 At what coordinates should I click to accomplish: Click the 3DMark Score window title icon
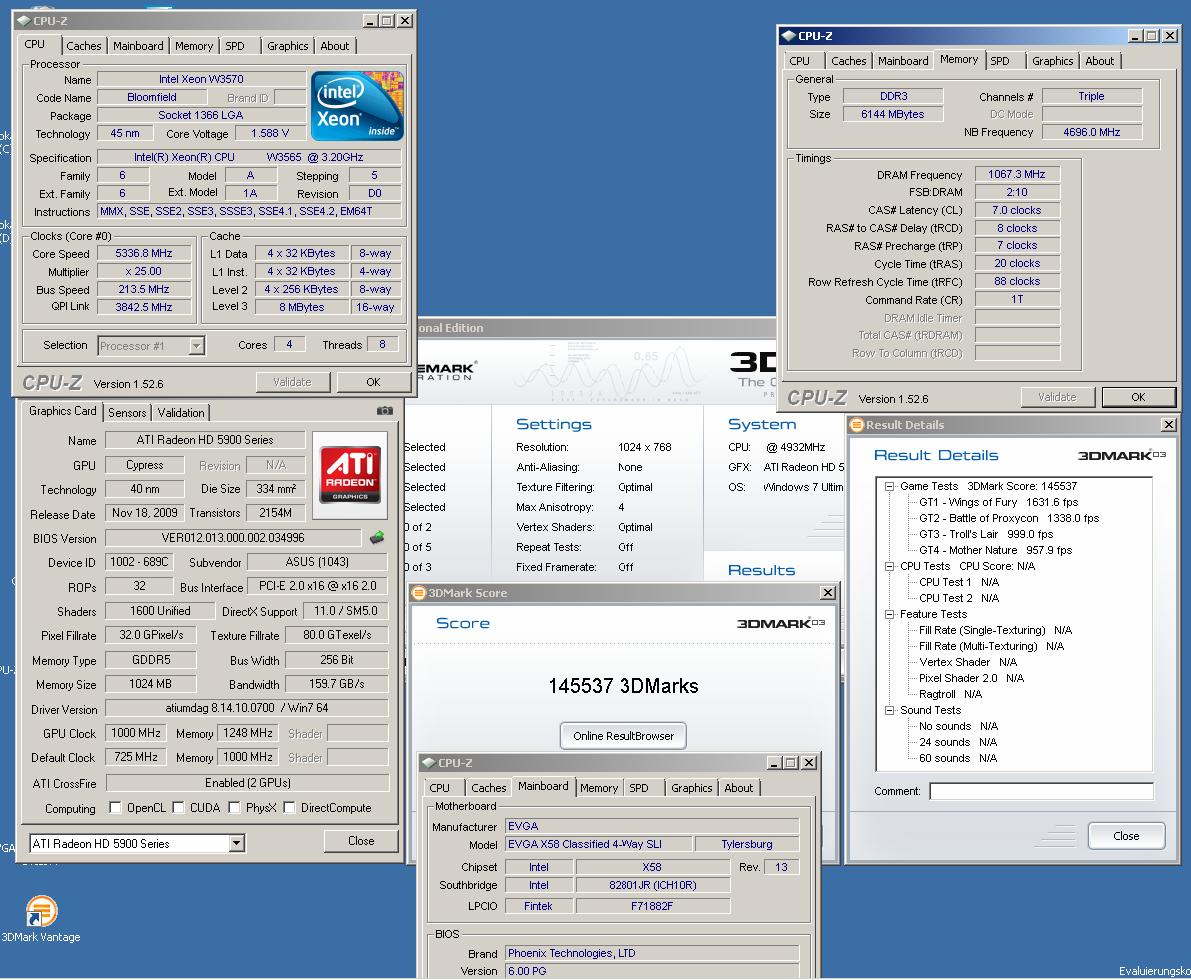tap(419, 593)
